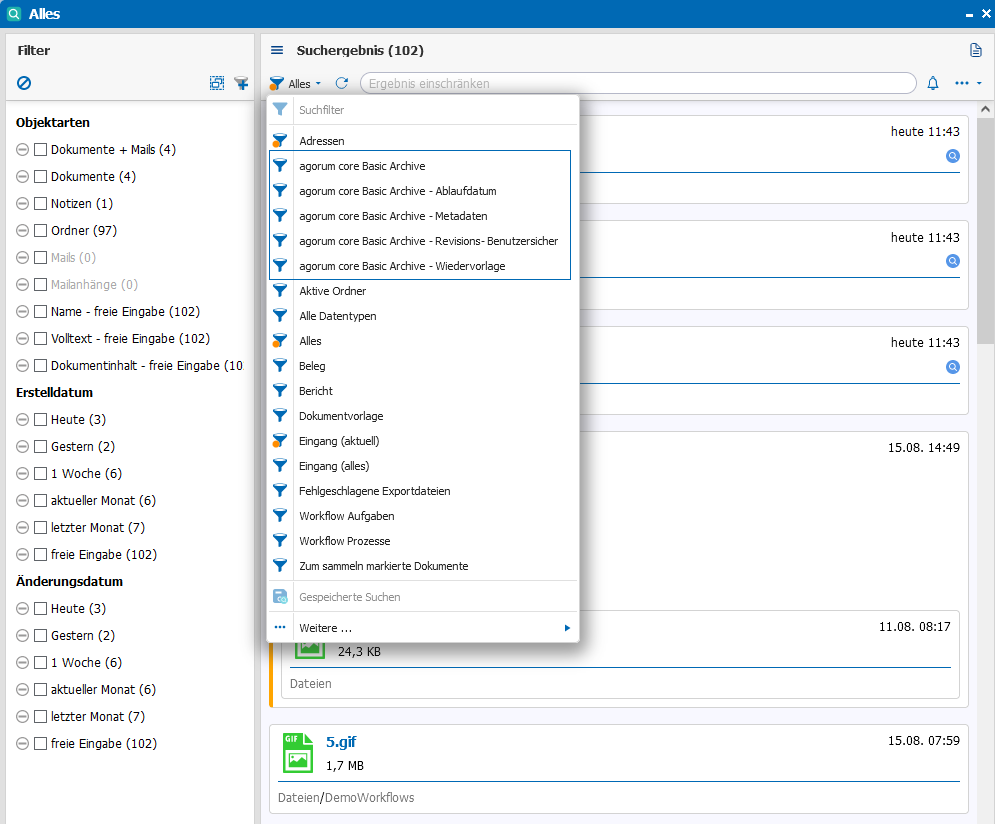Click the document icon in the Suchergebnis header
Image resolution: width=995 pixels, height=824 pixels.
pos(976,50)
